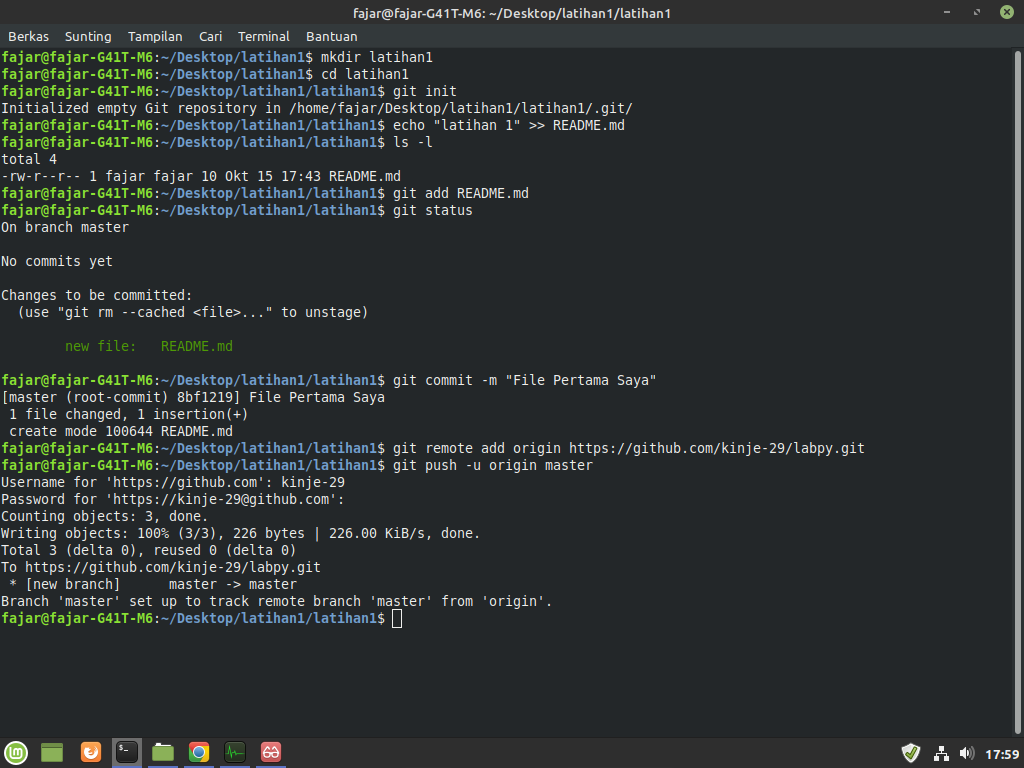Launch Firefox from the panel
The width and height of the screenshot is (1024, 768).
[91, 752]
